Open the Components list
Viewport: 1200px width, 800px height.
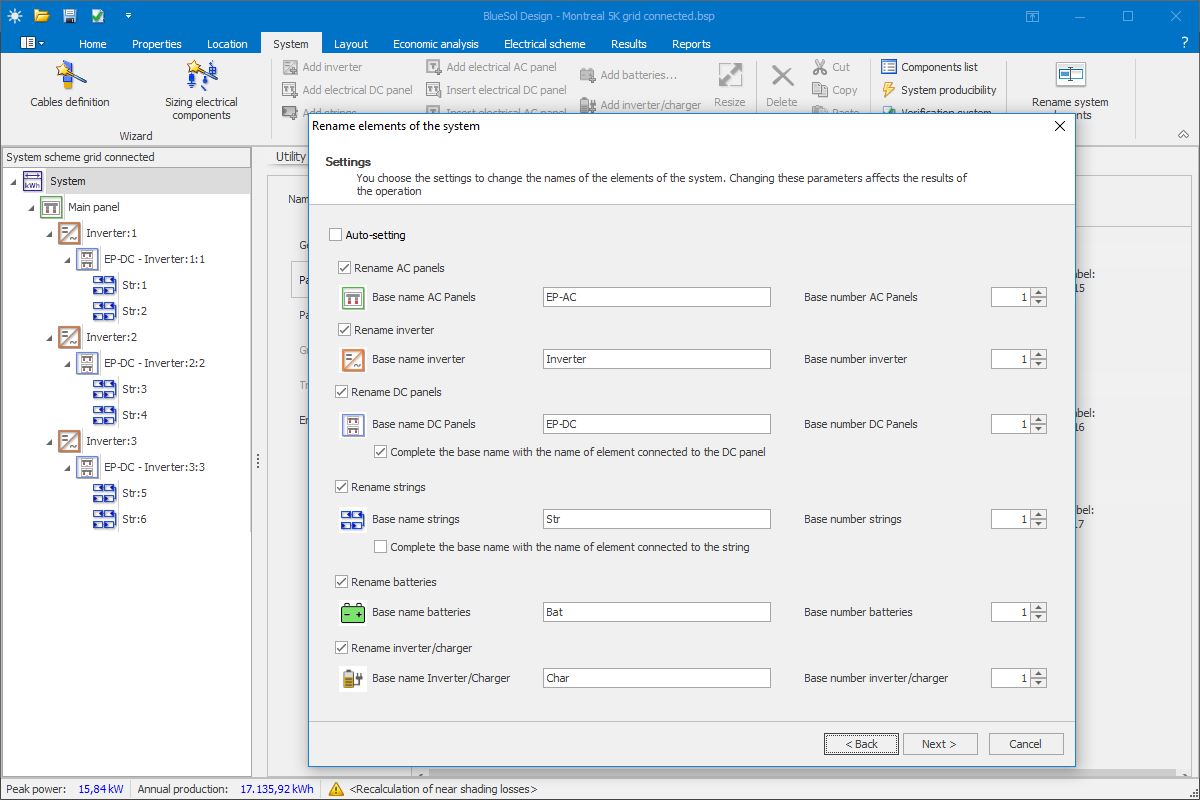930,67
